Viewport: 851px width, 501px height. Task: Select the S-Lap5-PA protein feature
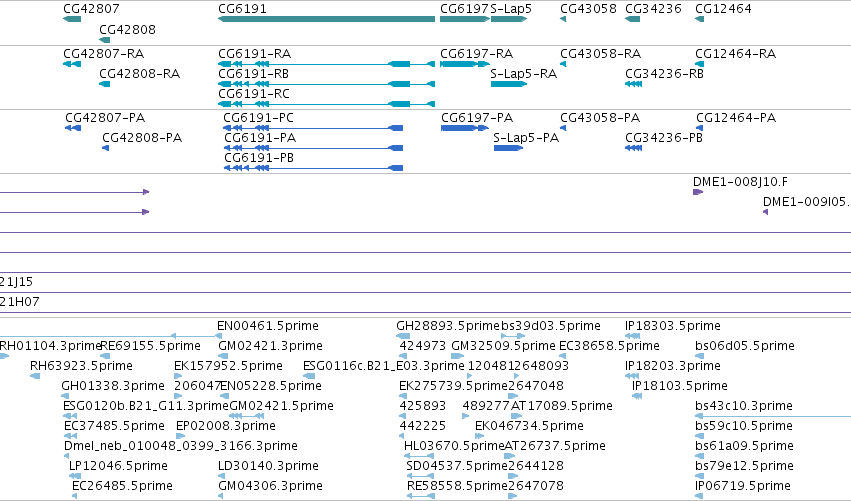(x=509, y=148)
